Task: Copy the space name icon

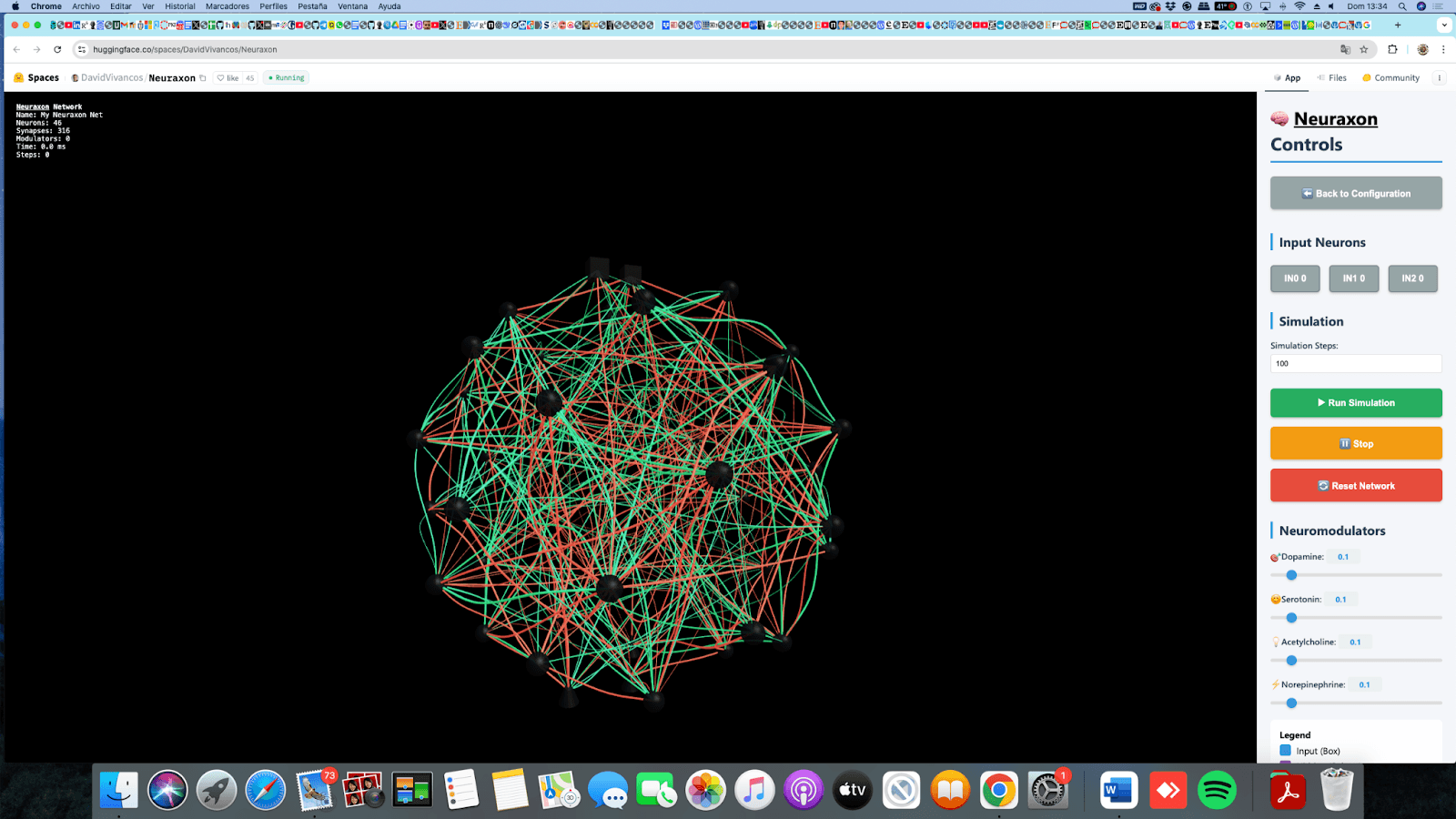Action: [x=203, y=78]
